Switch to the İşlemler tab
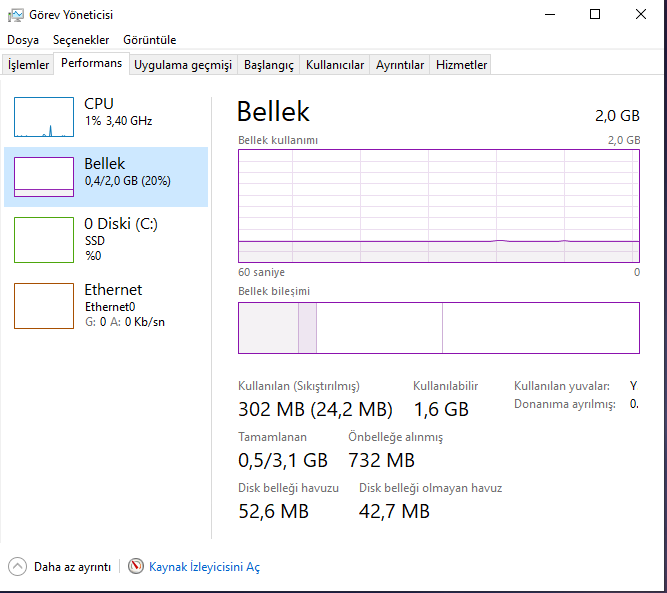The image size is (667, 593). pos(29,65)
